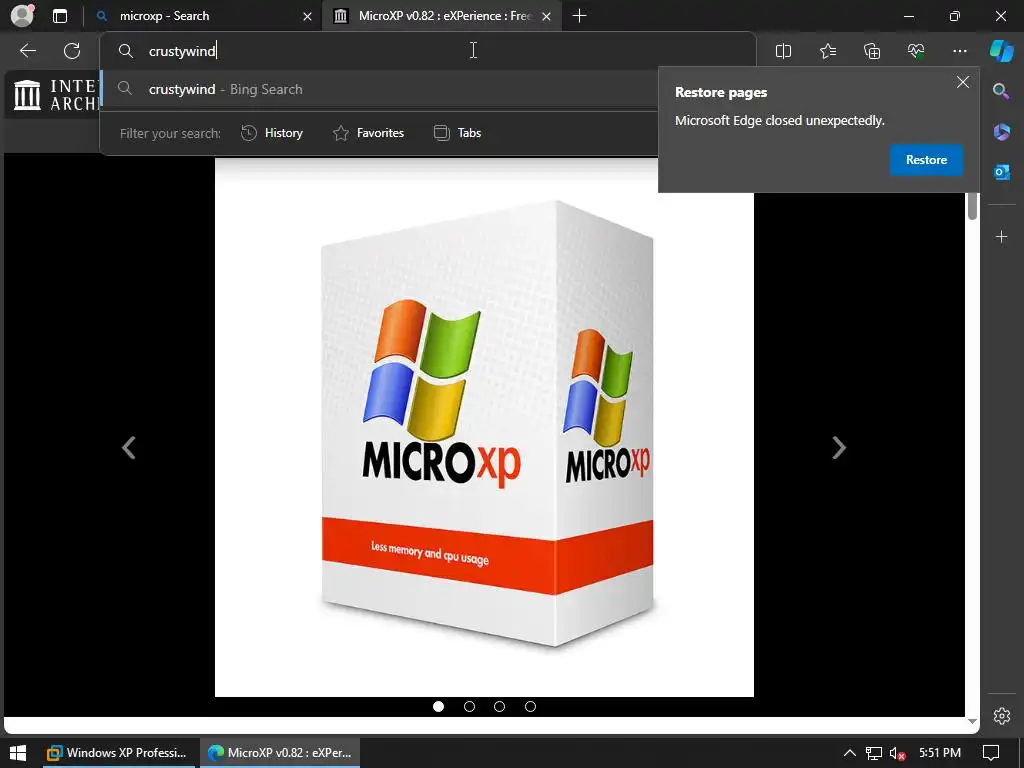Open the notification center icon

[x=991, y=753]
